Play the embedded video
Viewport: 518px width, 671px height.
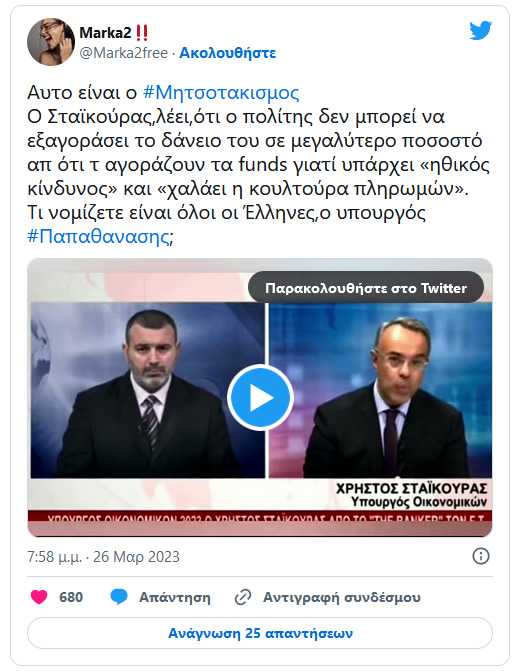(x=260, y=398)
